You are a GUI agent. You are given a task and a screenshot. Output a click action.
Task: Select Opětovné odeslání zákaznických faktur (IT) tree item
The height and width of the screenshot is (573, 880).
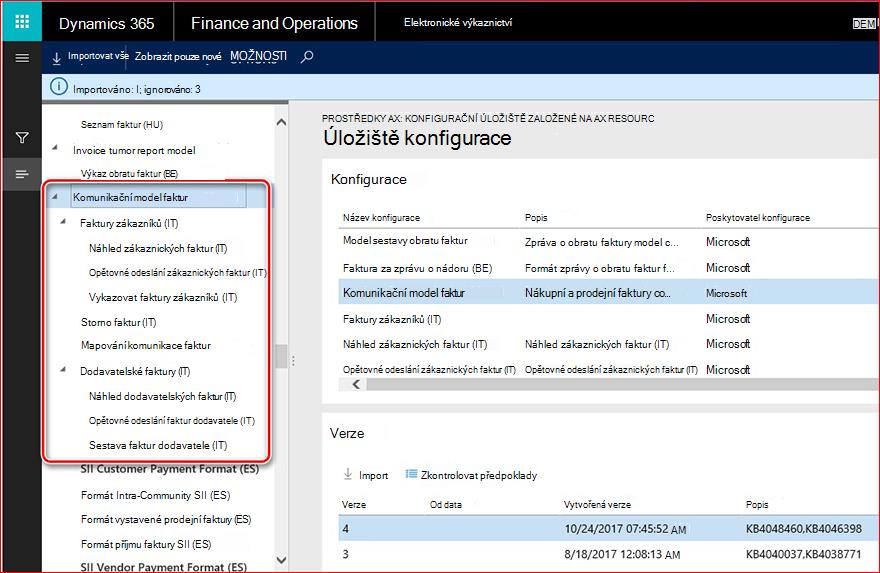177,273
